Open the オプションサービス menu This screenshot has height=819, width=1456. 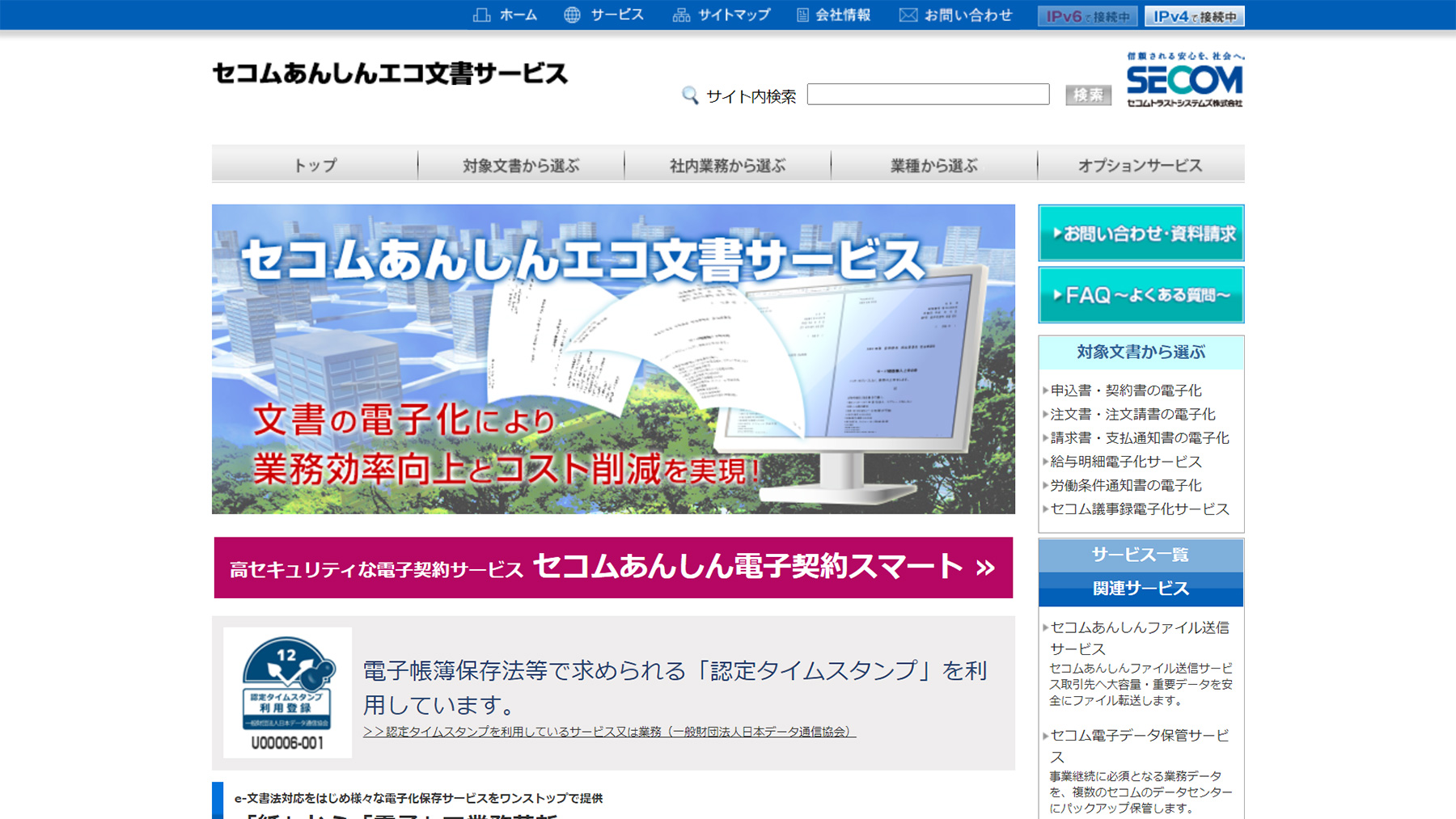(x=1141, y=164)
